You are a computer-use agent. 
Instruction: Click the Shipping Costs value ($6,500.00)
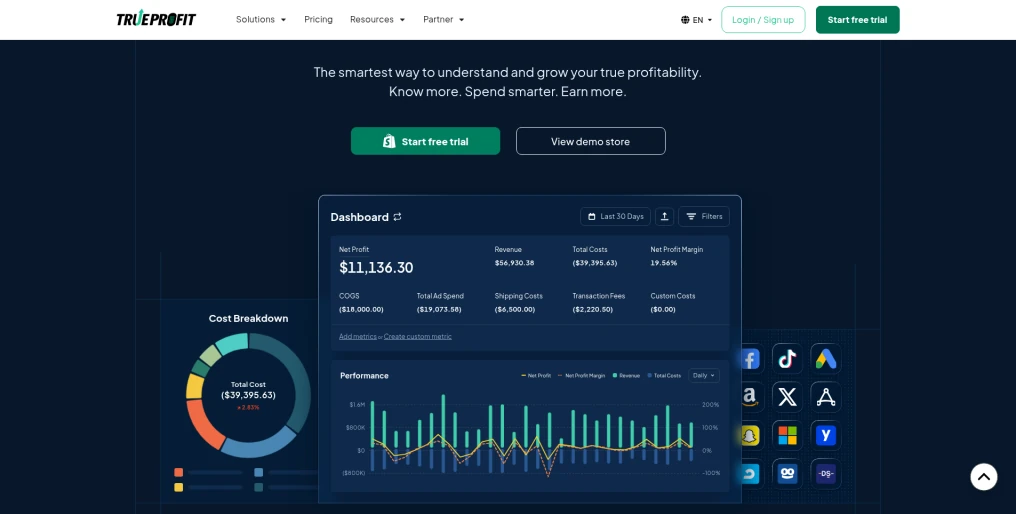coord(514,310)
